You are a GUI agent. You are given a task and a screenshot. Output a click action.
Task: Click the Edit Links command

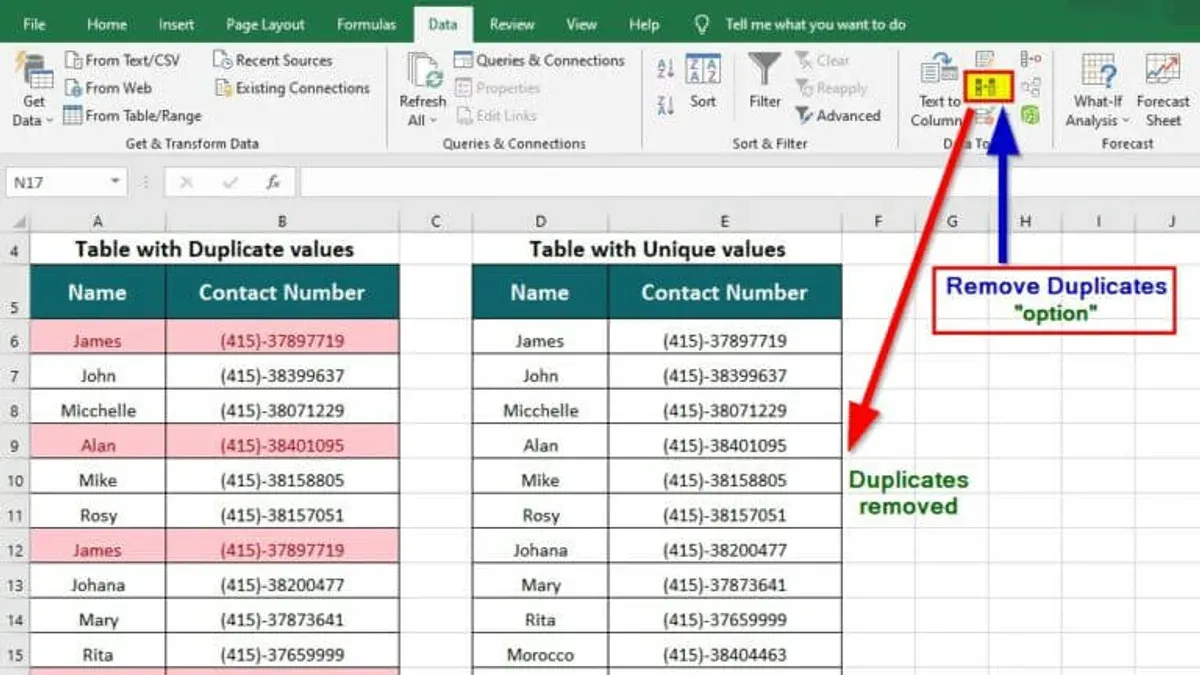(x=495, y=116)
